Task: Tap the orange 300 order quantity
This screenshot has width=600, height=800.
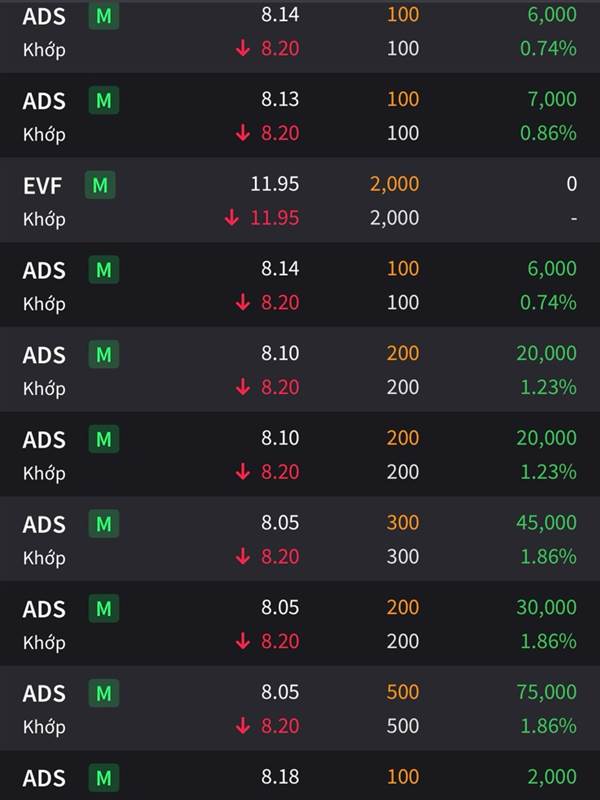Action: point(402,523)
